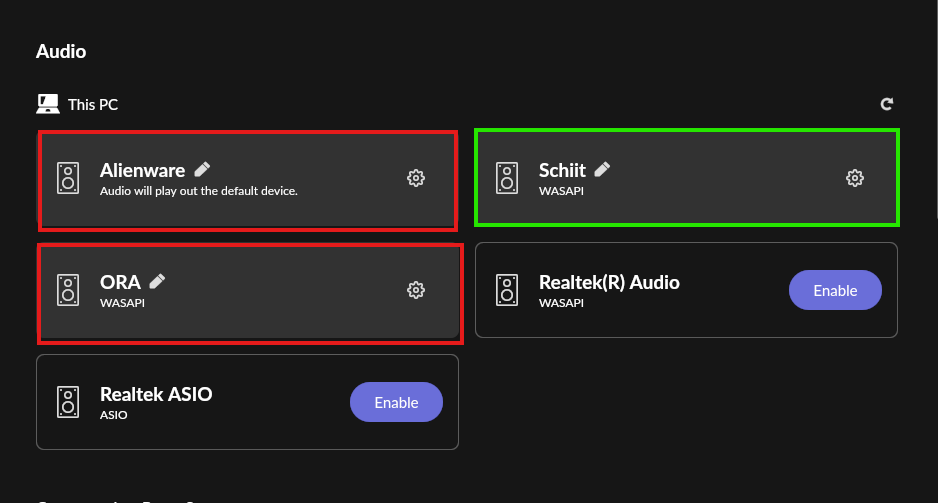The height and width of the screenshot is (503, 938).
Task: Select the Realtek(R) Audio device name
Action: click(x=609, y=282)
